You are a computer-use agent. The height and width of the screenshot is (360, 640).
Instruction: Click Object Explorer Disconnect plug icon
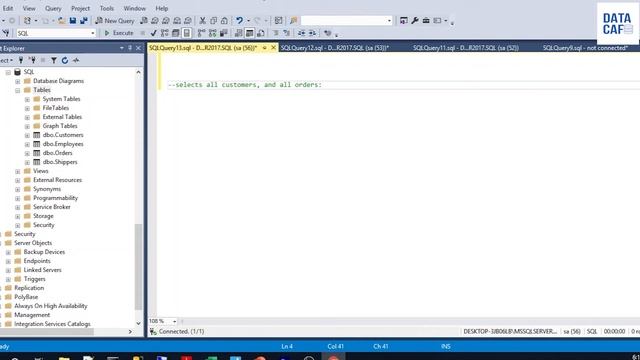(32, 60)
